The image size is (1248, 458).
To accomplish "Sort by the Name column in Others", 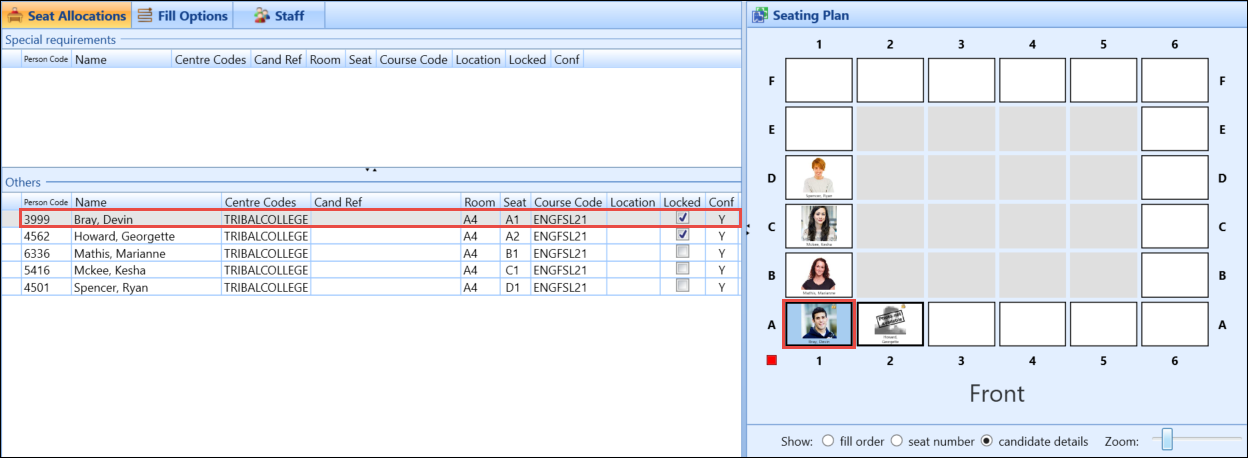I will [x=146, y=202].
